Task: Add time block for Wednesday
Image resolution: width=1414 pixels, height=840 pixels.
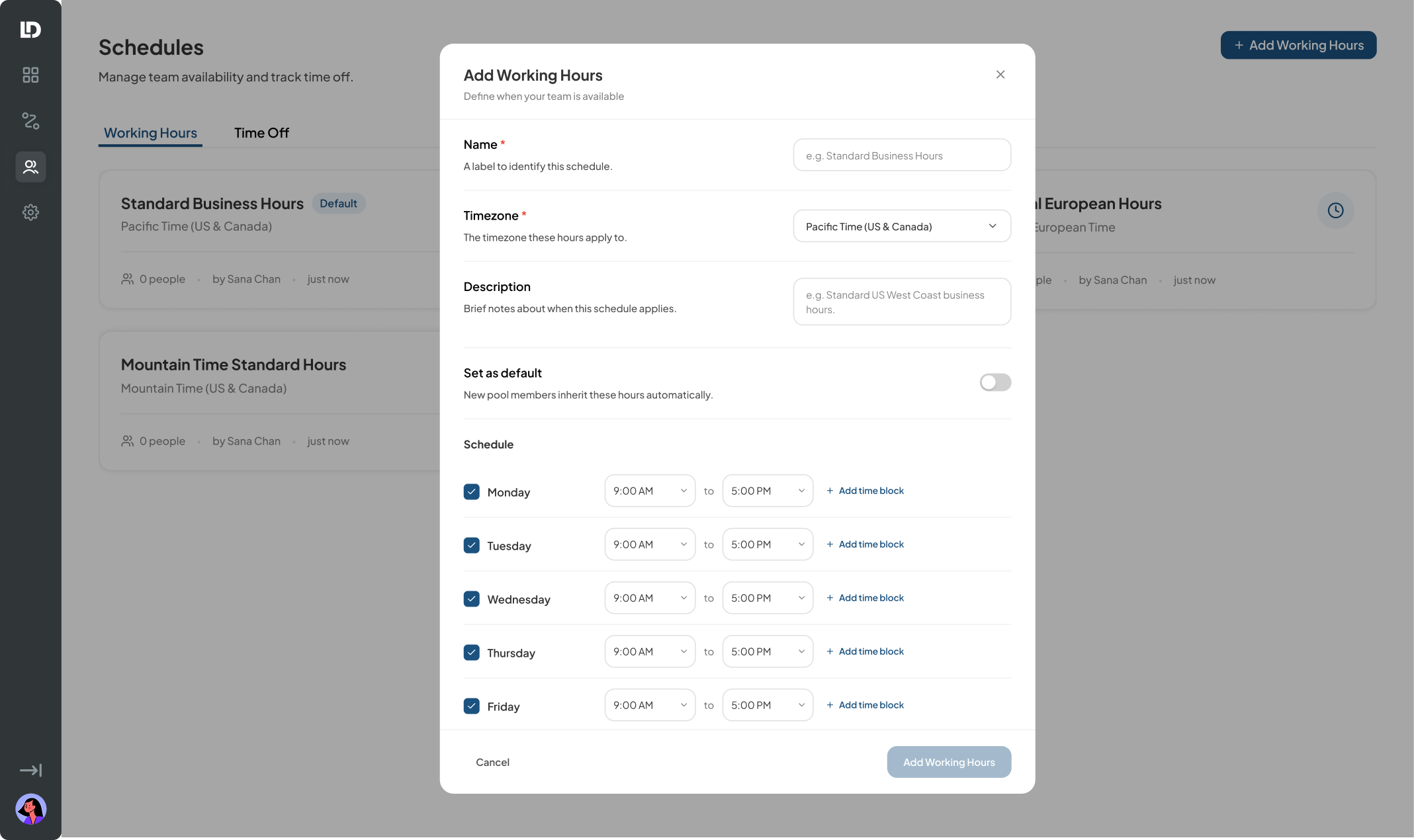Action: tap(865, 598)
